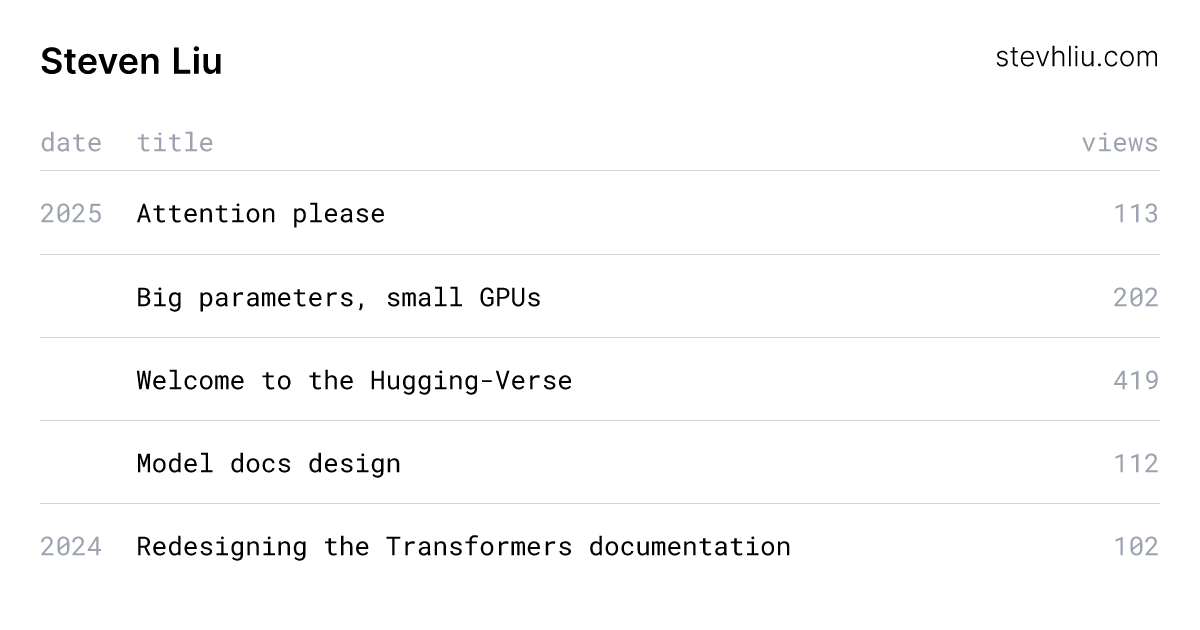Screen dimensions: 1200x630
Task: Open the Model docs design post
Action: pos(268,463)
